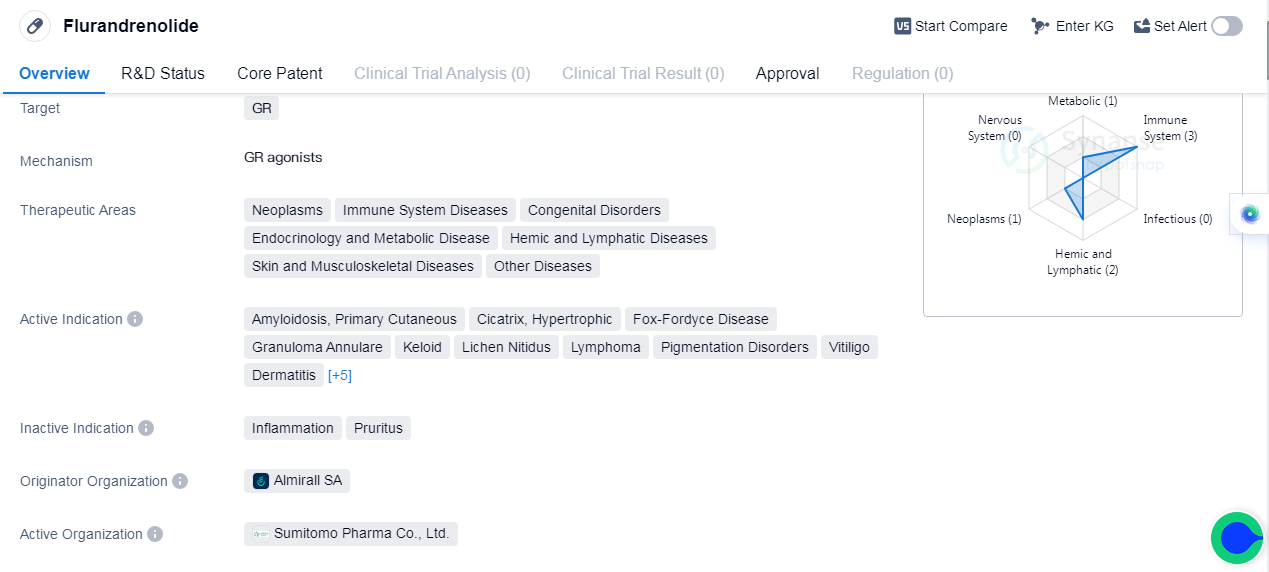Click the Start Compare VS icon
1269x572 pixels.
(x=902, y=26)
